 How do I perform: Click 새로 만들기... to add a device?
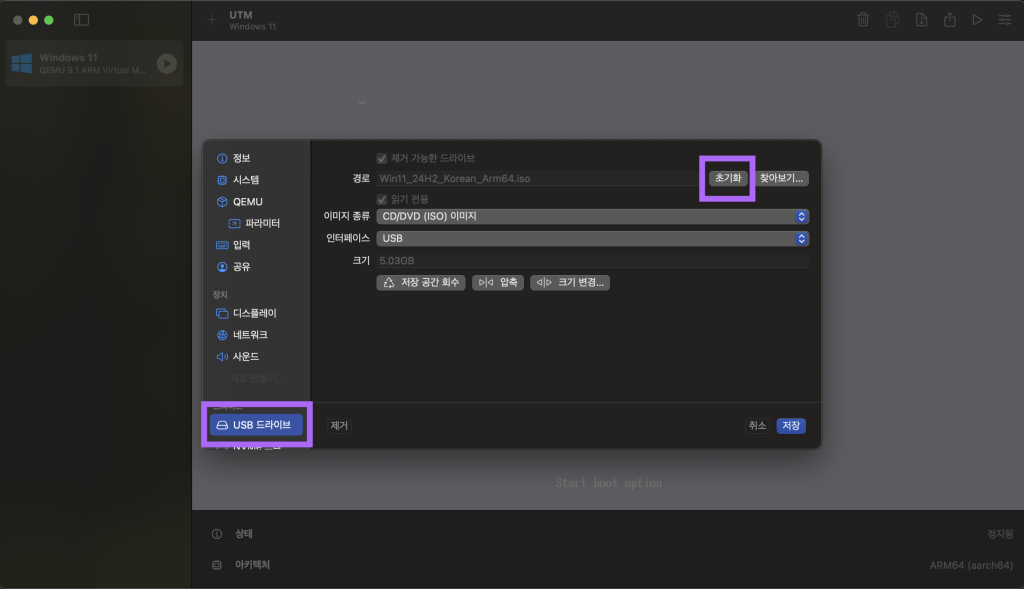coord(257,378)
